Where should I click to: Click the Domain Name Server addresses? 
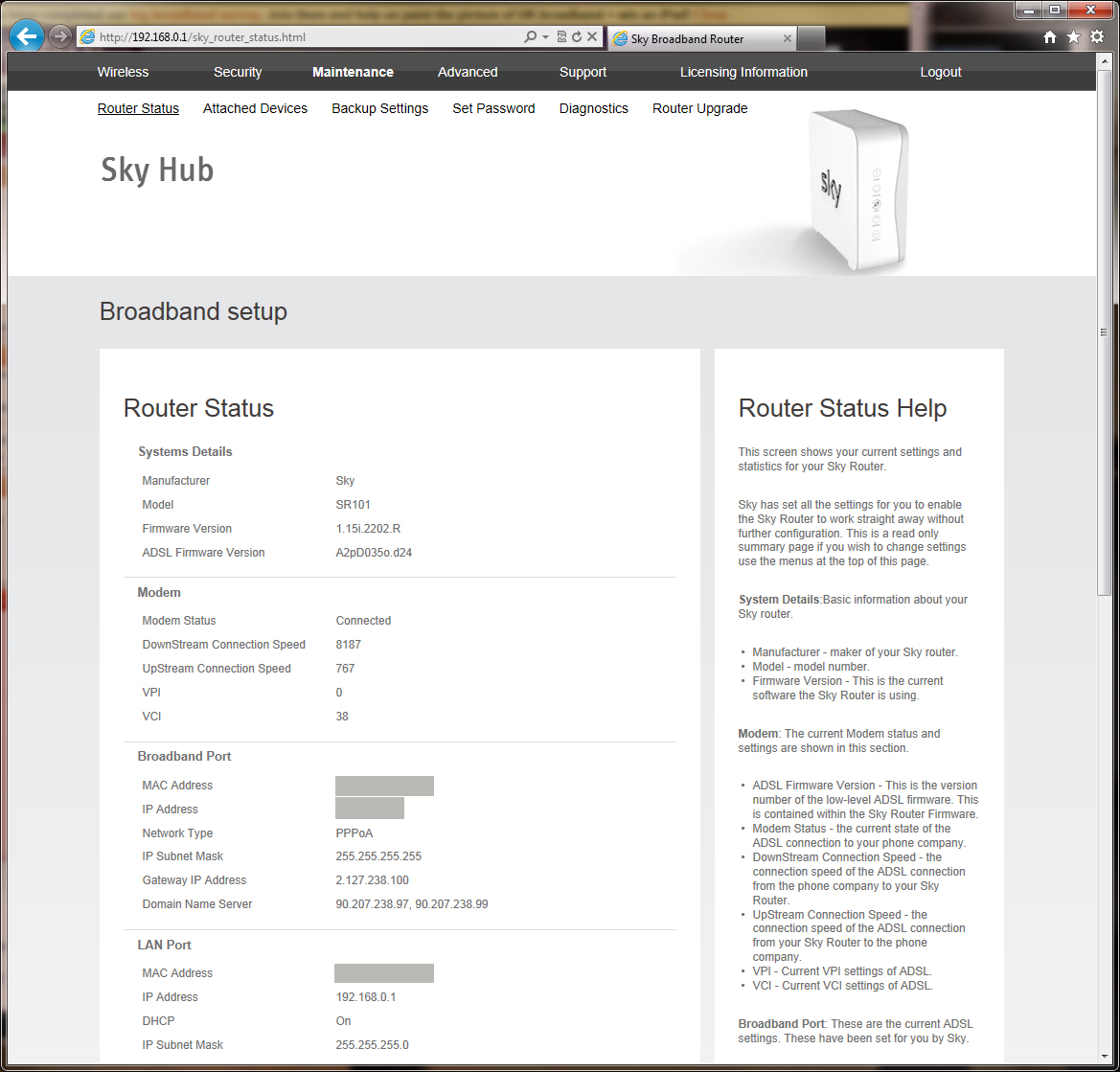[x=412, y=904]
